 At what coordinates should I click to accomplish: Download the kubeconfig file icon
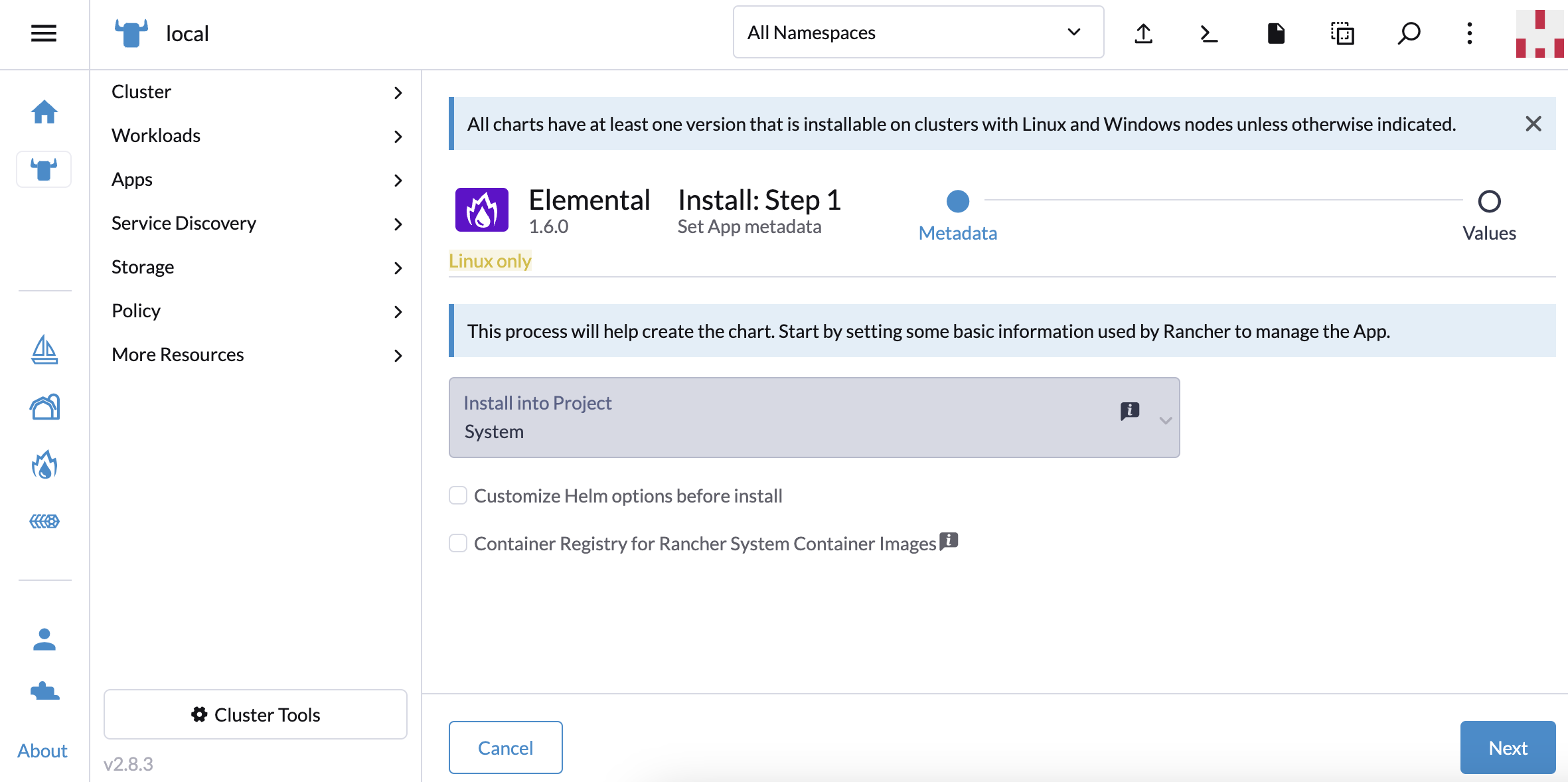1276,33
